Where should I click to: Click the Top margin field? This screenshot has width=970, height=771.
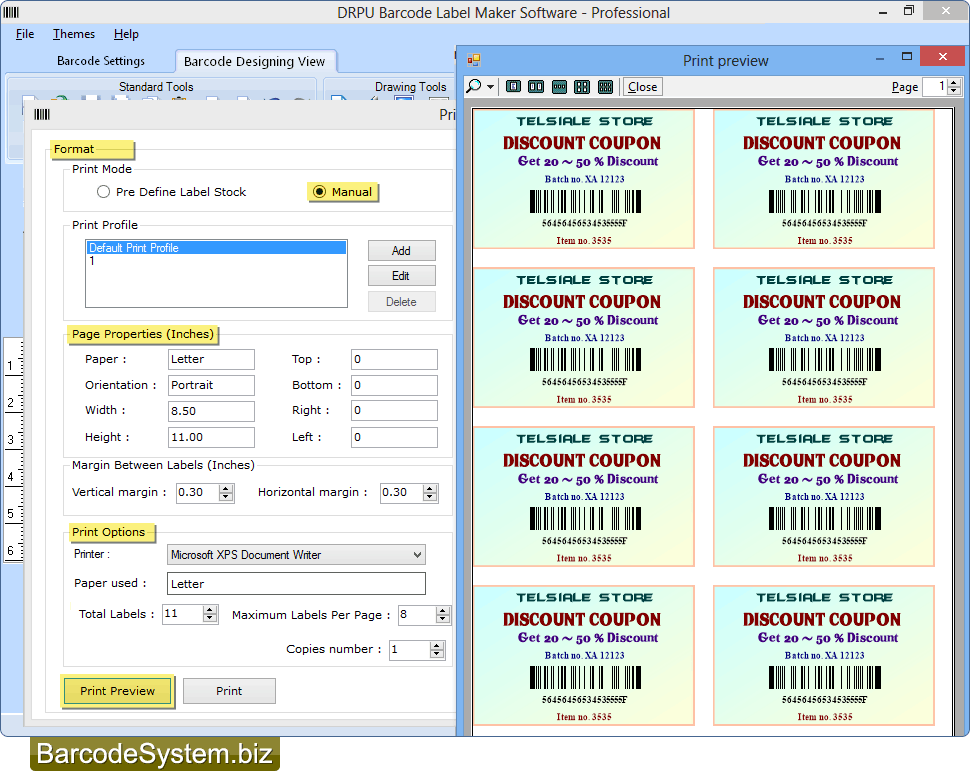pyautogui.click(x=394, y=360)
